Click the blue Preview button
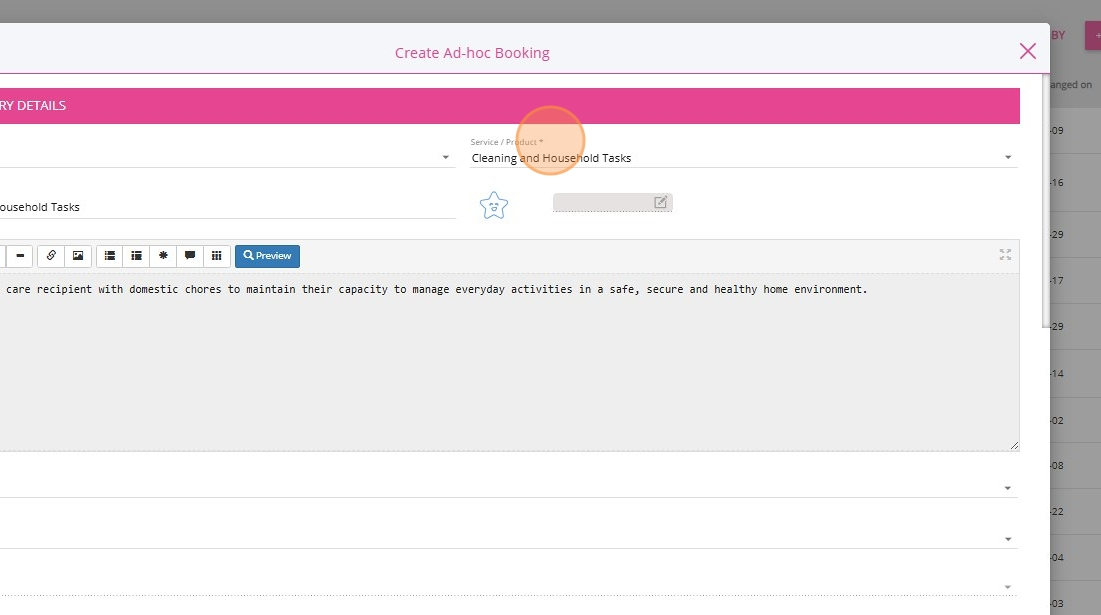Viewport: 1101px width, 615px height. click(x=267, y=256)
